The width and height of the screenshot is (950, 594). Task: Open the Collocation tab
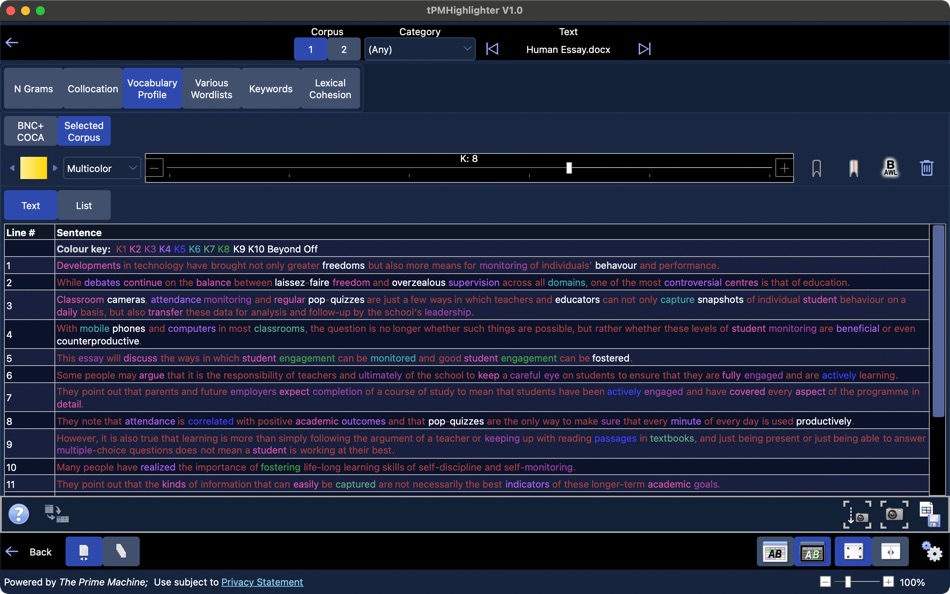click(93, 88)
